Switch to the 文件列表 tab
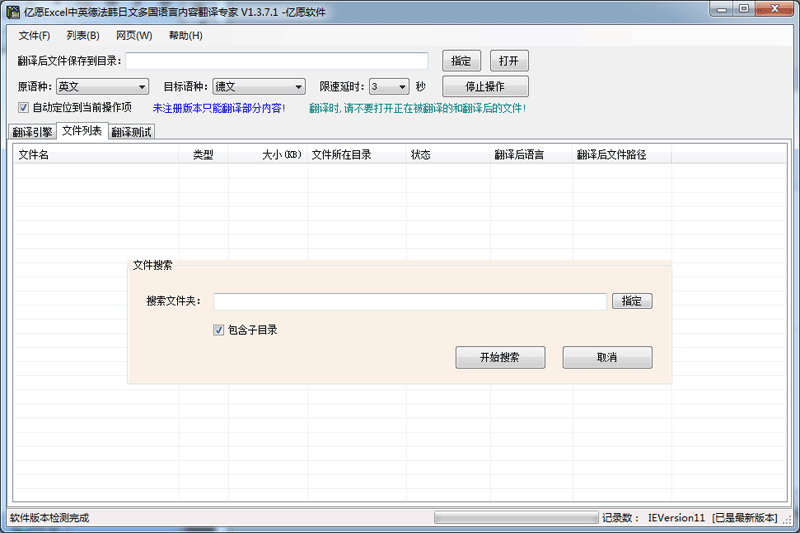 tap(82, 131)
